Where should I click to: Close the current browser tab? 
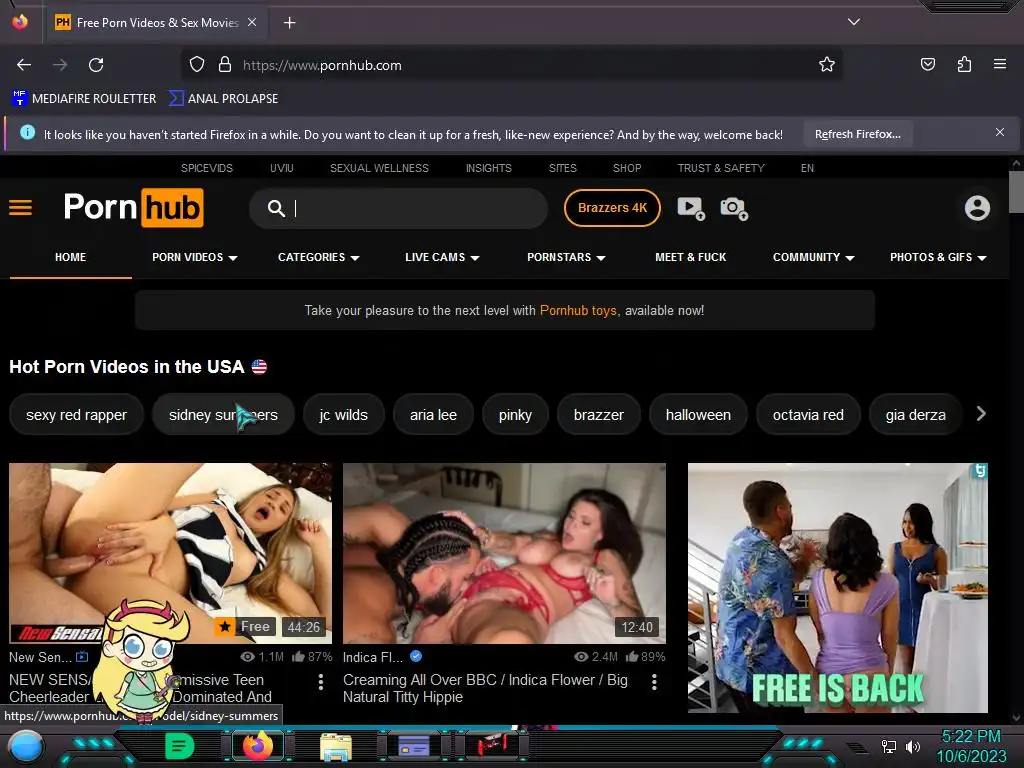tap(252, 22)
